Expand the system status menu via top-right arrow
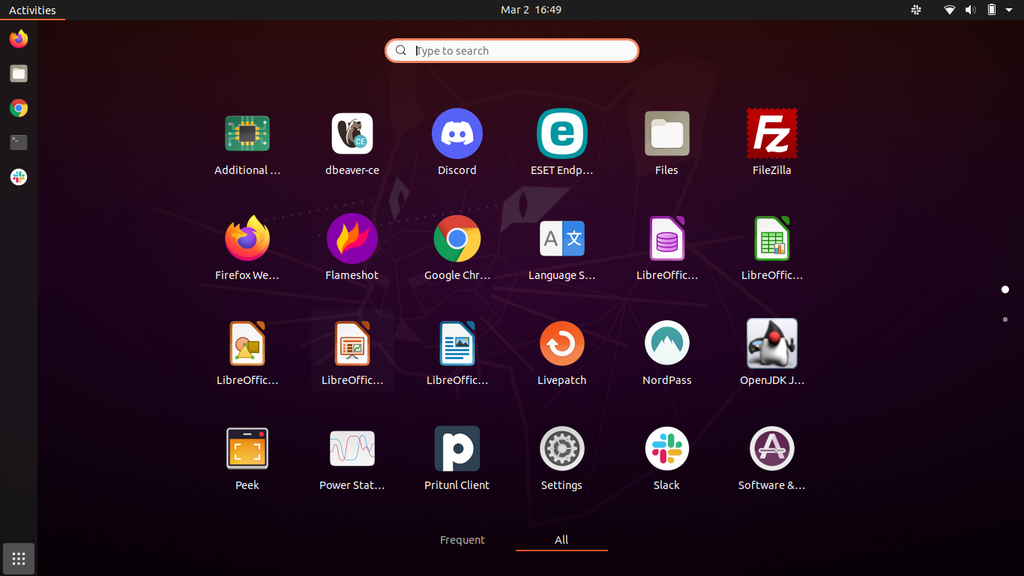Image resolution: width=1024 pixels, height=576 pixels. (x=1008, y=9)
